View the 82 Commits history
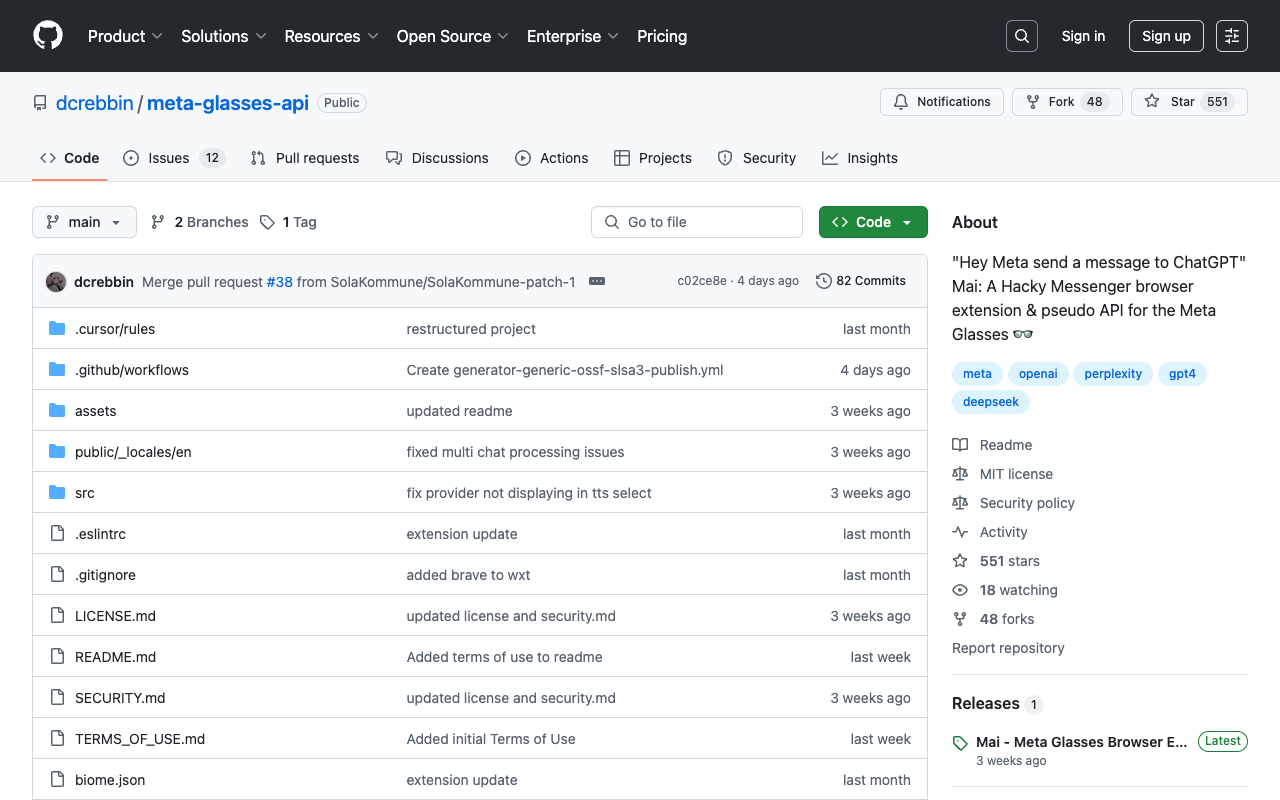The width and height of the screenshot is (1280, 800). point(861,281)
